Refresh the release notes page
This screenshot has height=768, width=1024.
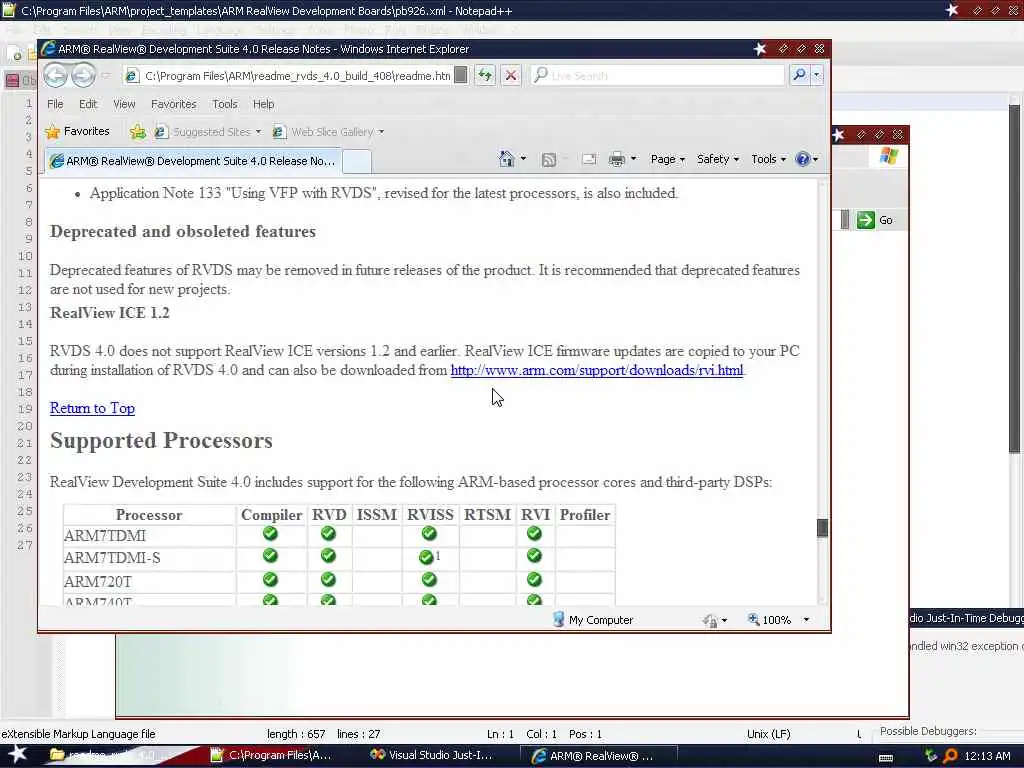pos(485,75)
